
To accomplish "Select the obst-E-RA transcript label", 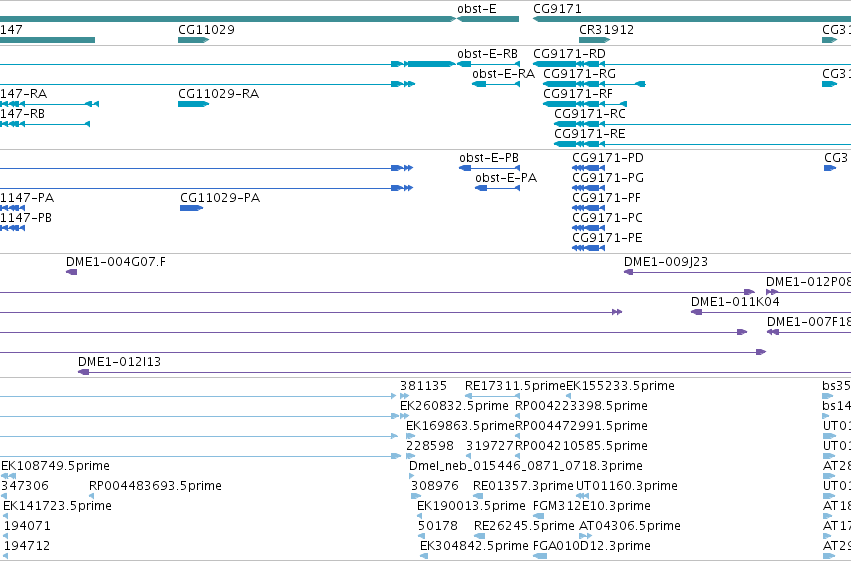I will point(503,74).
